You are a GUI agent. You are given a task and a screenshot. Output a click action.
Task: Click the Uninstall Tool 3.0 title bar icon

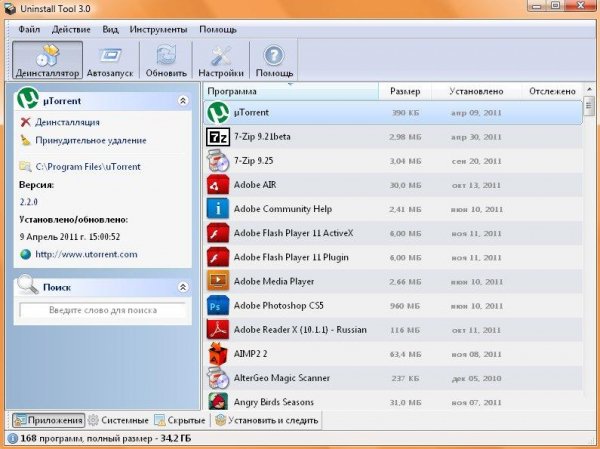[x=9, y=8]
